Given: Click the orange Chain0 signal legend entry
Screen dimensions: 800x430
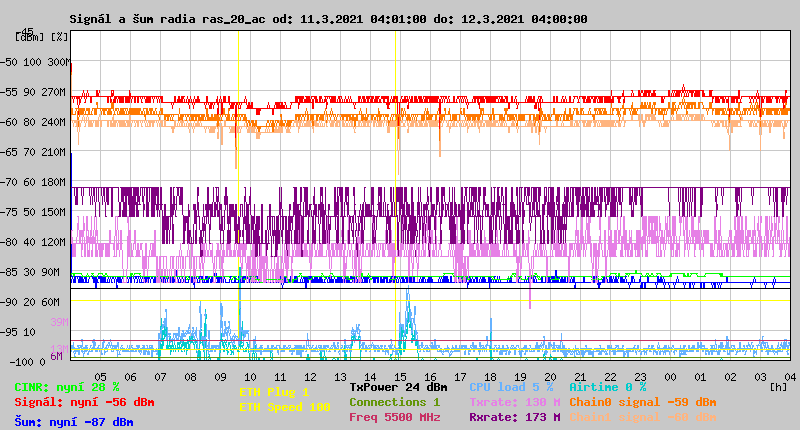Looking at the screenshot, I should point(643,402).
